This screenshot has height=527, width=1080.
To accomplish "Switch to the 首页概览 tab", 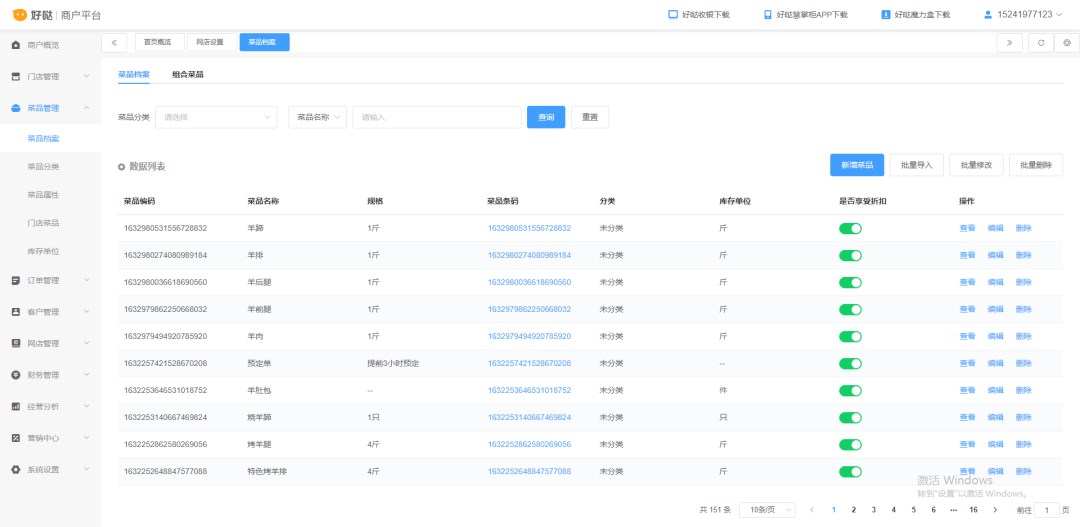I will coord(159,43).
